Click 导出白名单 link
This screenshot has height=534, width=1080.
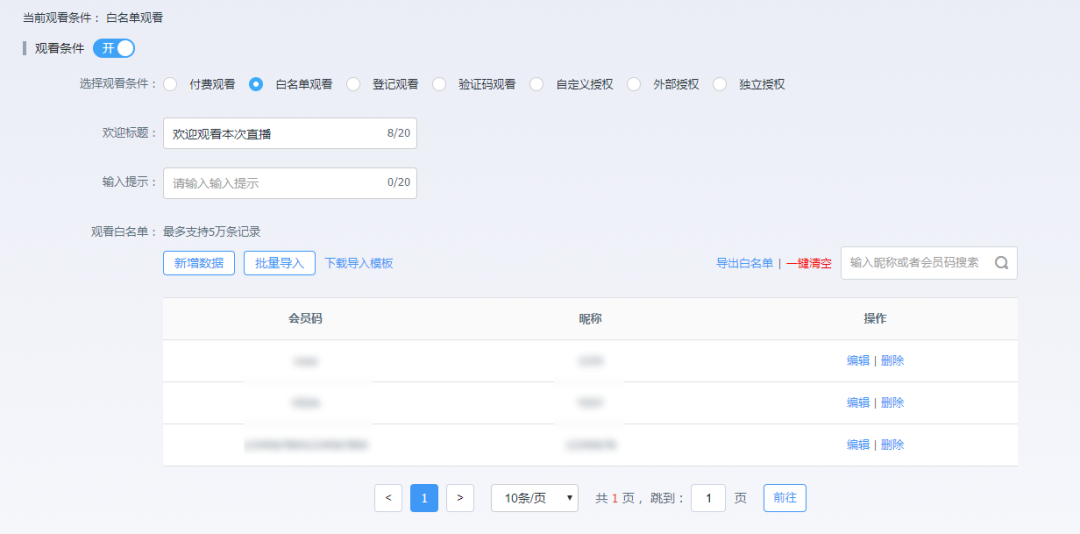coord(744,263)
